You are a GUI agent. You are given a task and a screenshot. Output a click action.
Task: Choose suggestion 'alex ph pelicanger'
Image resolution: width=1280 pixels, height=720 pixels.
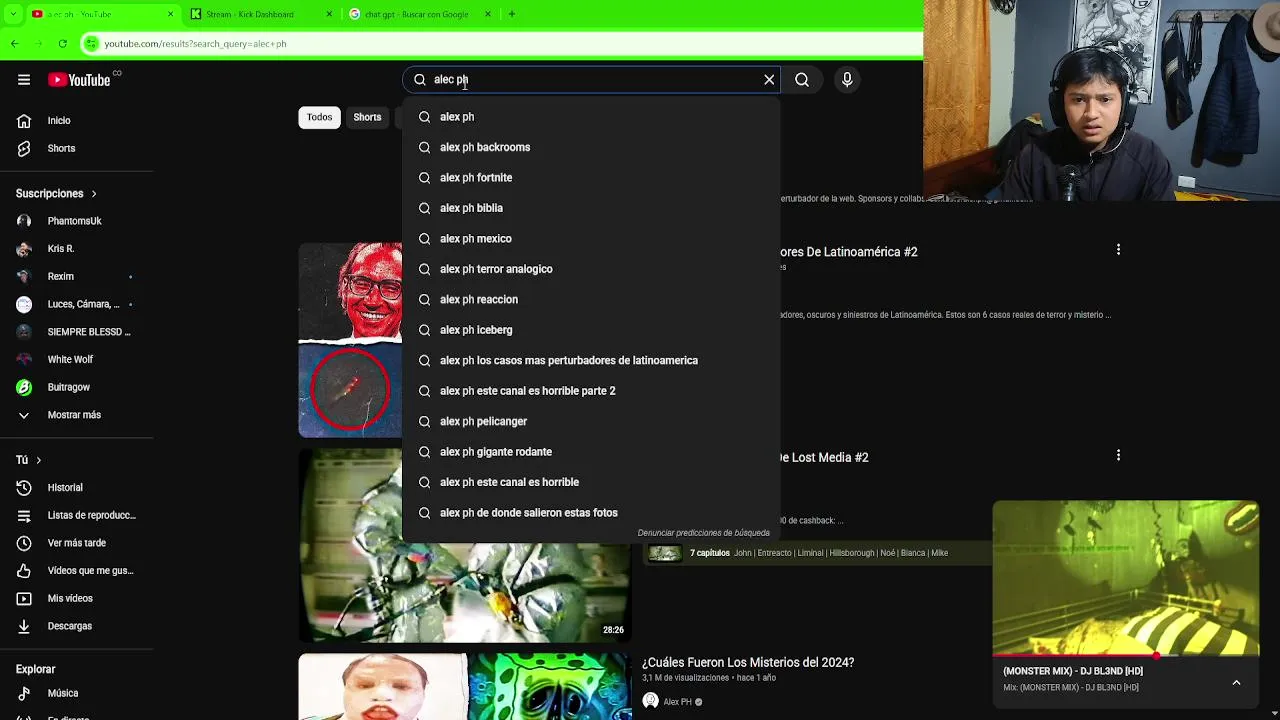pos(591,421)
